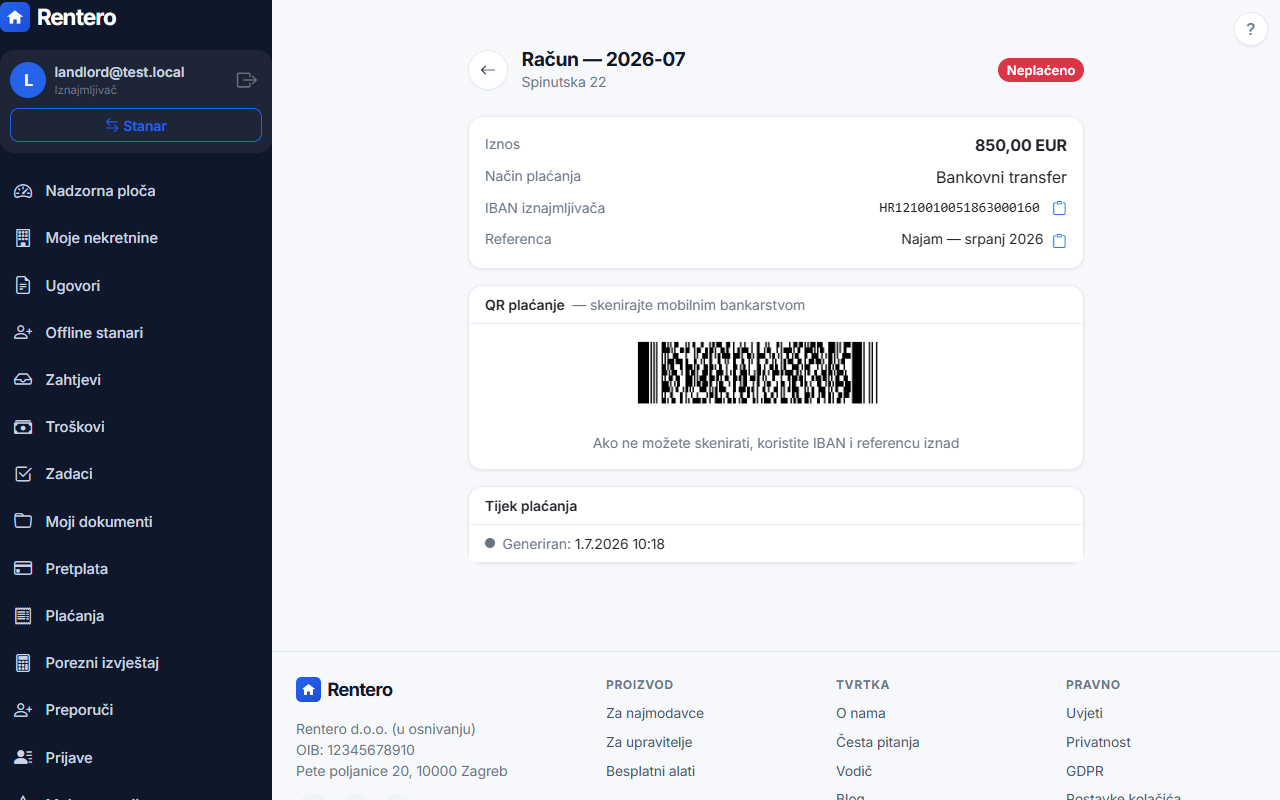Image resolution: width=1280 pixels, height=800 pixels.
Task: Open Uvjeti legal link
Action: coord(1085,713)
